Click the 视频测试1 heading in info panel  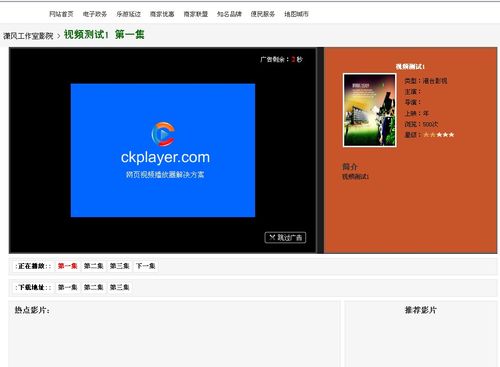[410, 67]
